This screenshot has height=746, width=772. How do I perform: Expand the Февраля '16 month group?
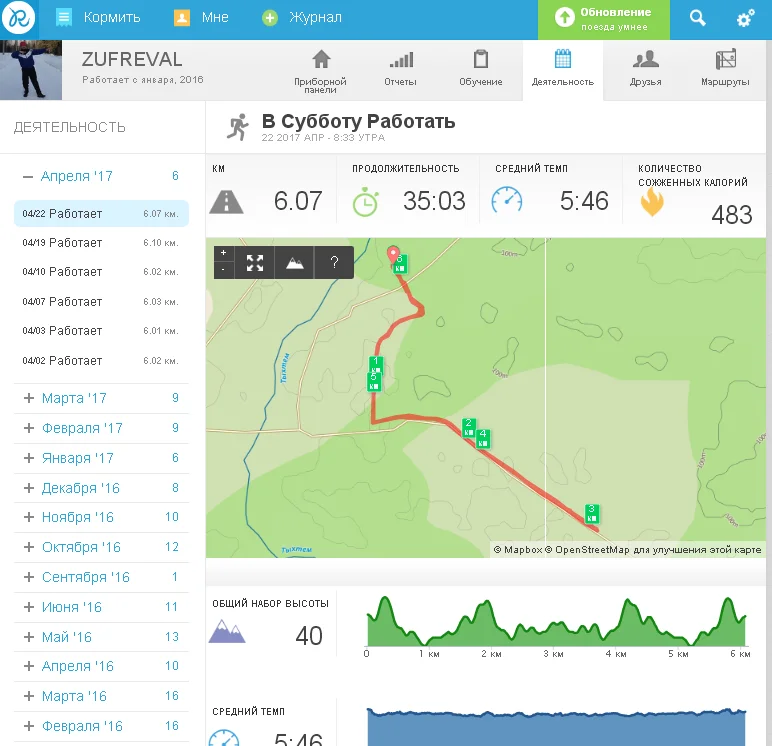coord(101,726)
